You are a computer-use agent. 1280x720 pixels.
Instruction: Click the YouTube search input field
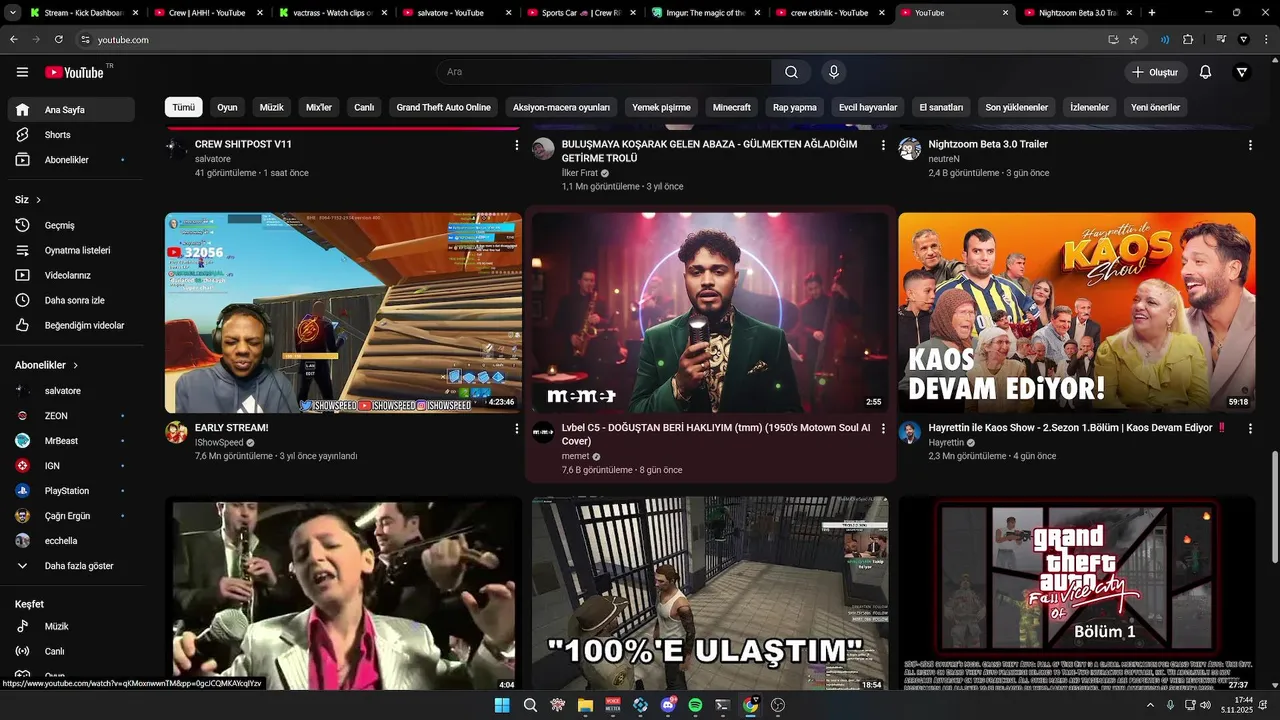point(603,72)
